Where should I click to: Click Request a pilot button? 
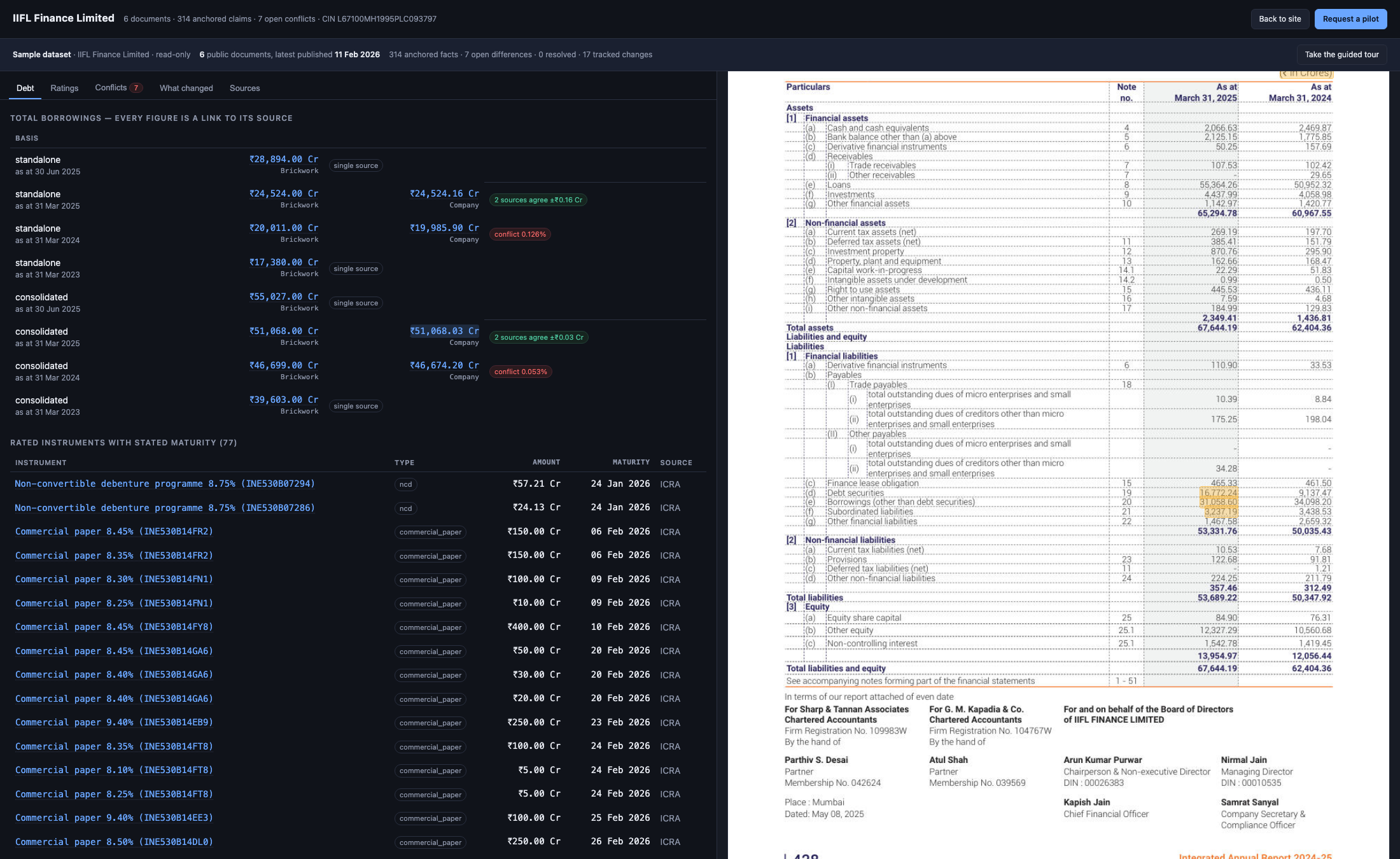pyautogui.click(x=1350, y=19)
